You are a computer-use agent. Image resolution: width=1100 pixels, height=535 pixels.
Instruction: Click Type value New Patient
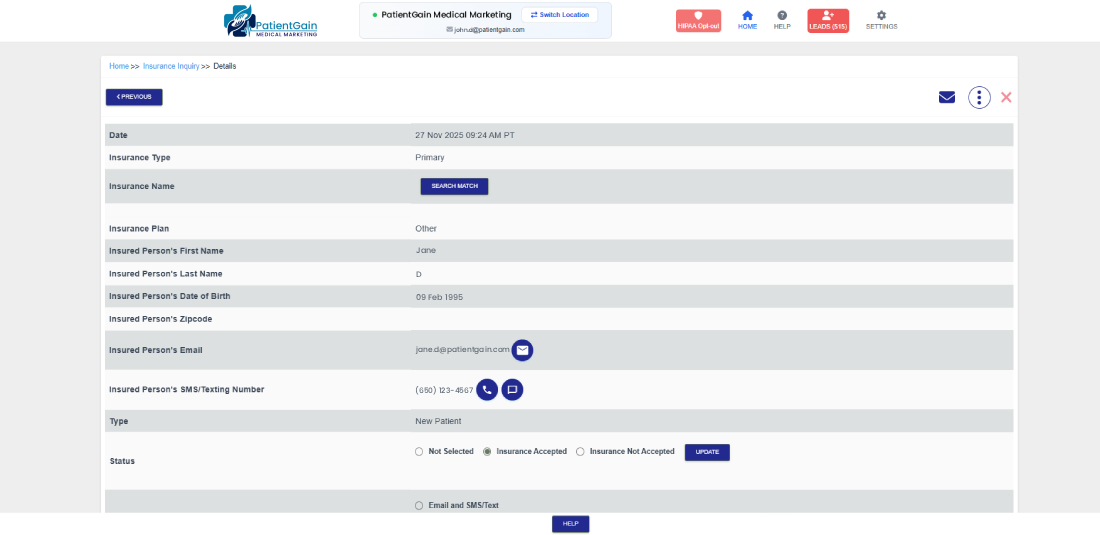438,421
